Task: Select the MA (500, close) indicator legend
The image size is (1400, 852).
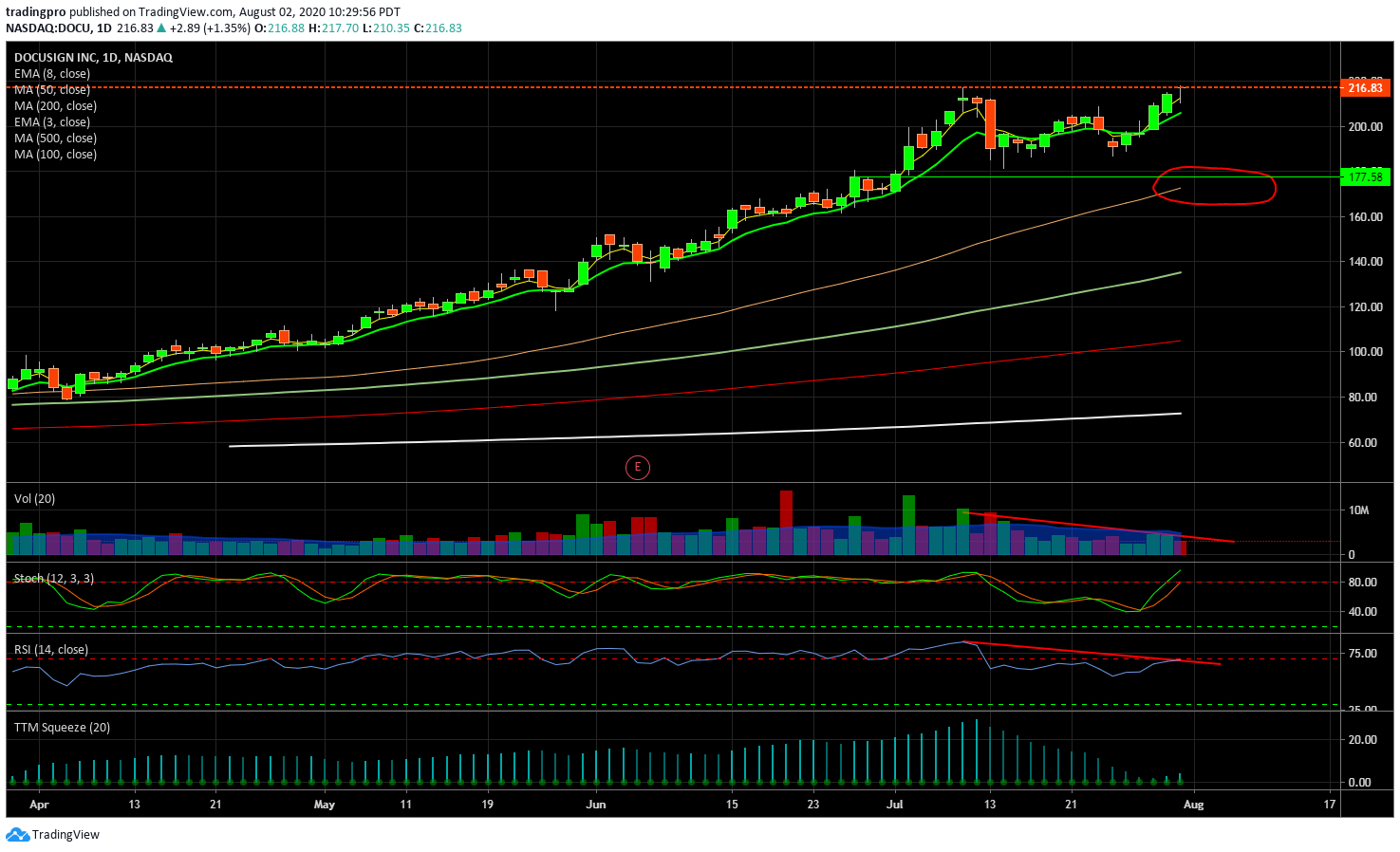Action: [55, 138]
